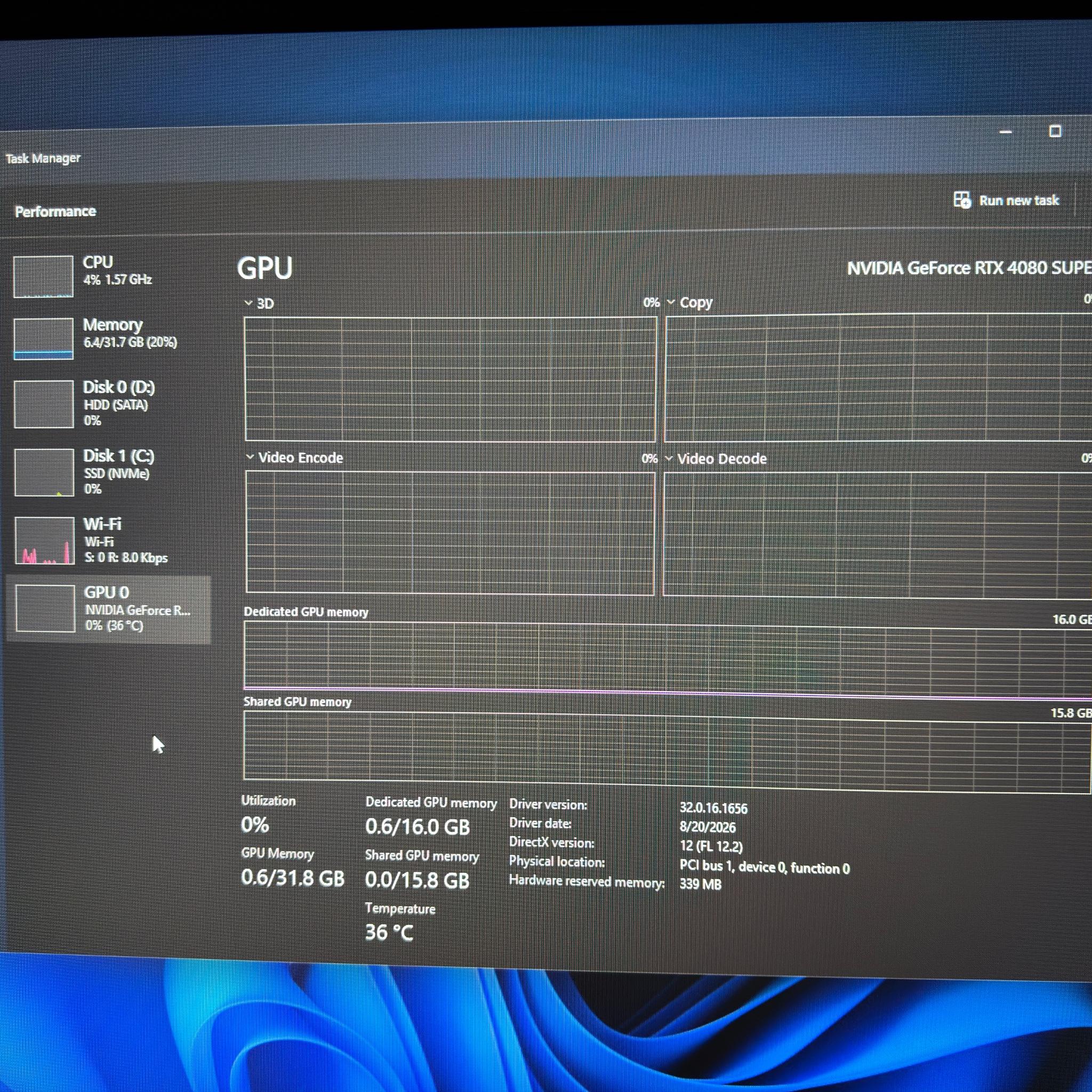Viewport: 1092px width, 1092px height.
Task: Minimize the Task Manager window
Action: pos(1006,132)
